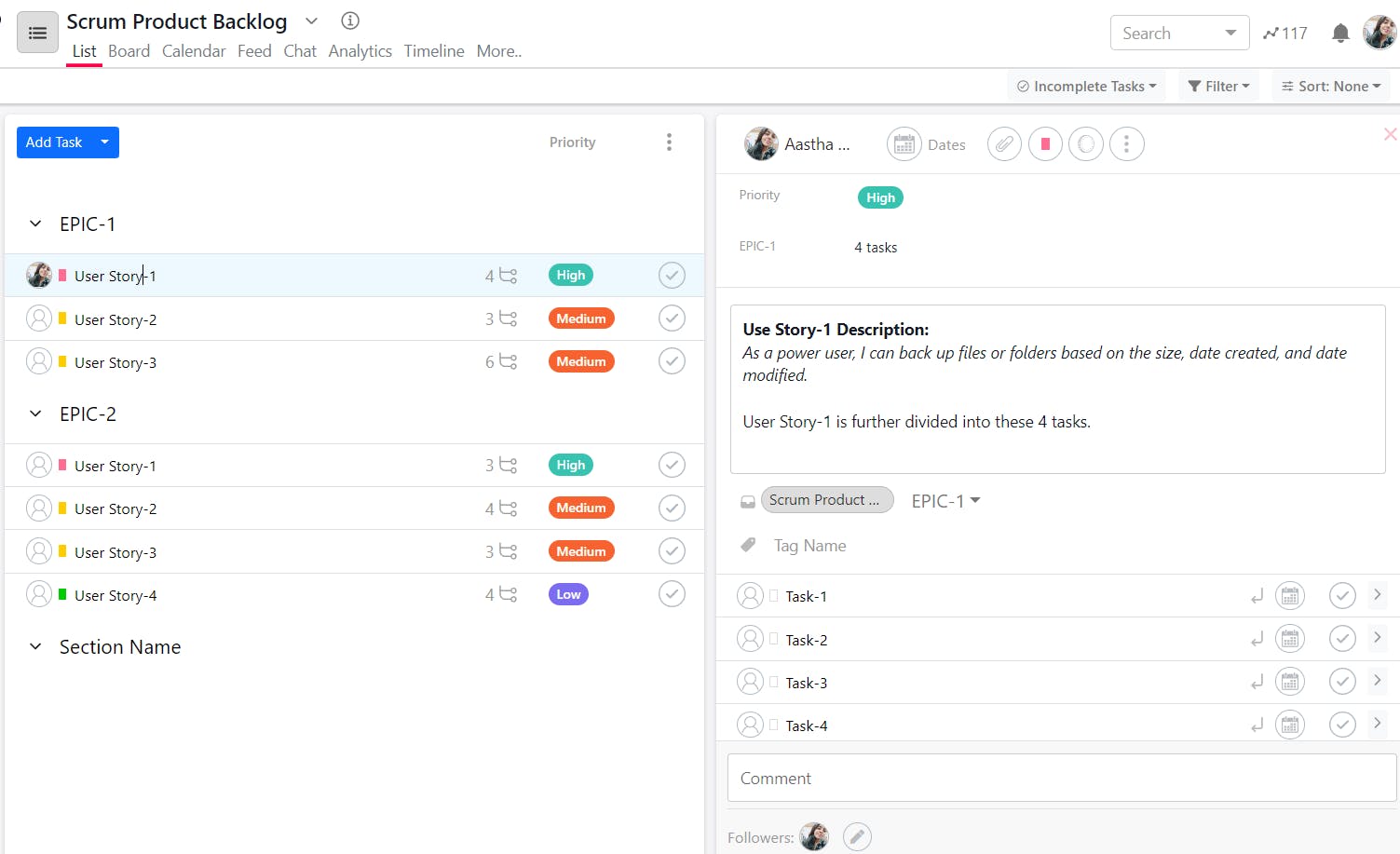This screenshot has width=1400, height=854.
Task: Assign a user to Task-1
Action: [x=750, y=596]
